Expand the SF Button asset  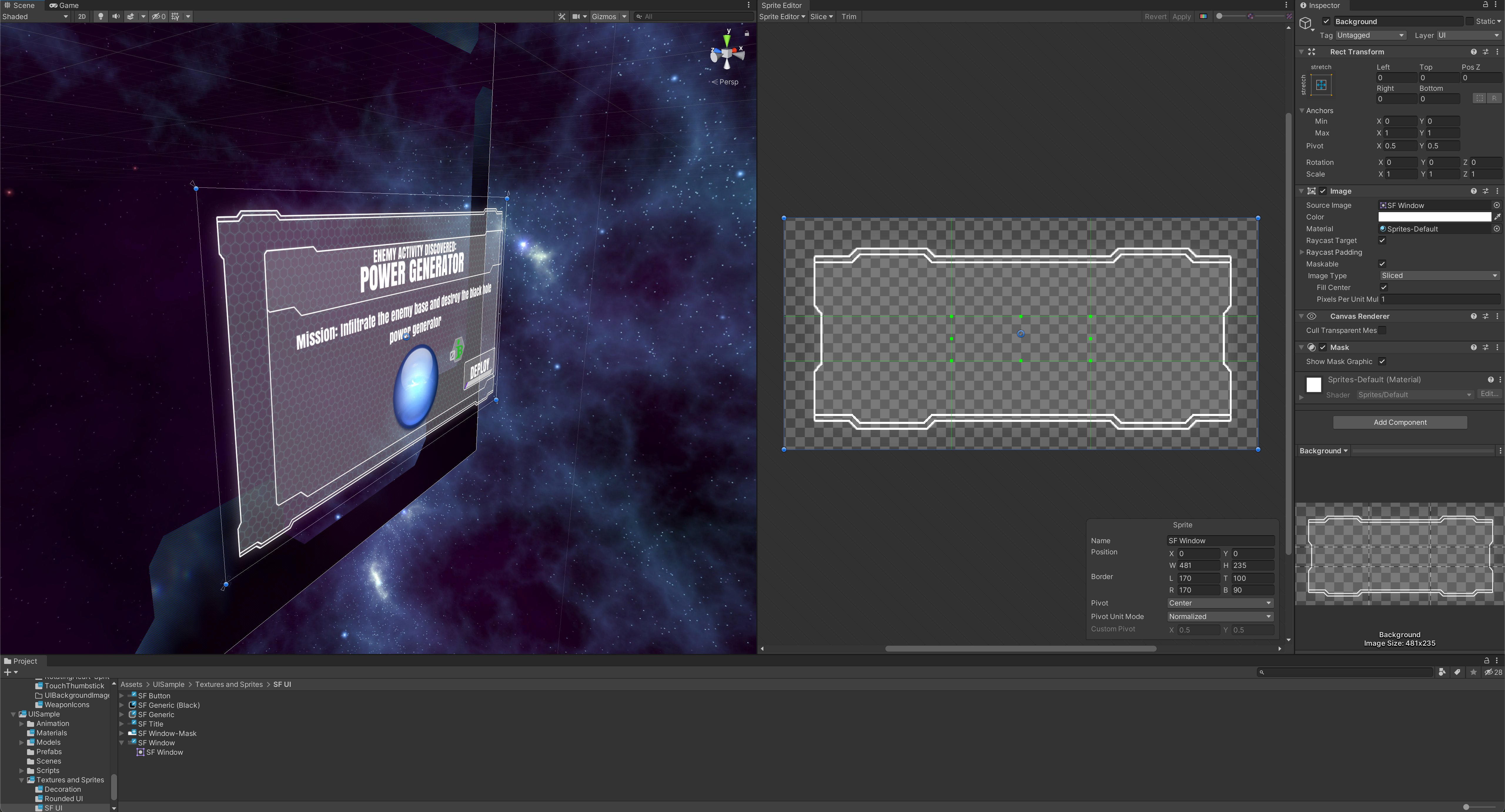tap(121, 696)
